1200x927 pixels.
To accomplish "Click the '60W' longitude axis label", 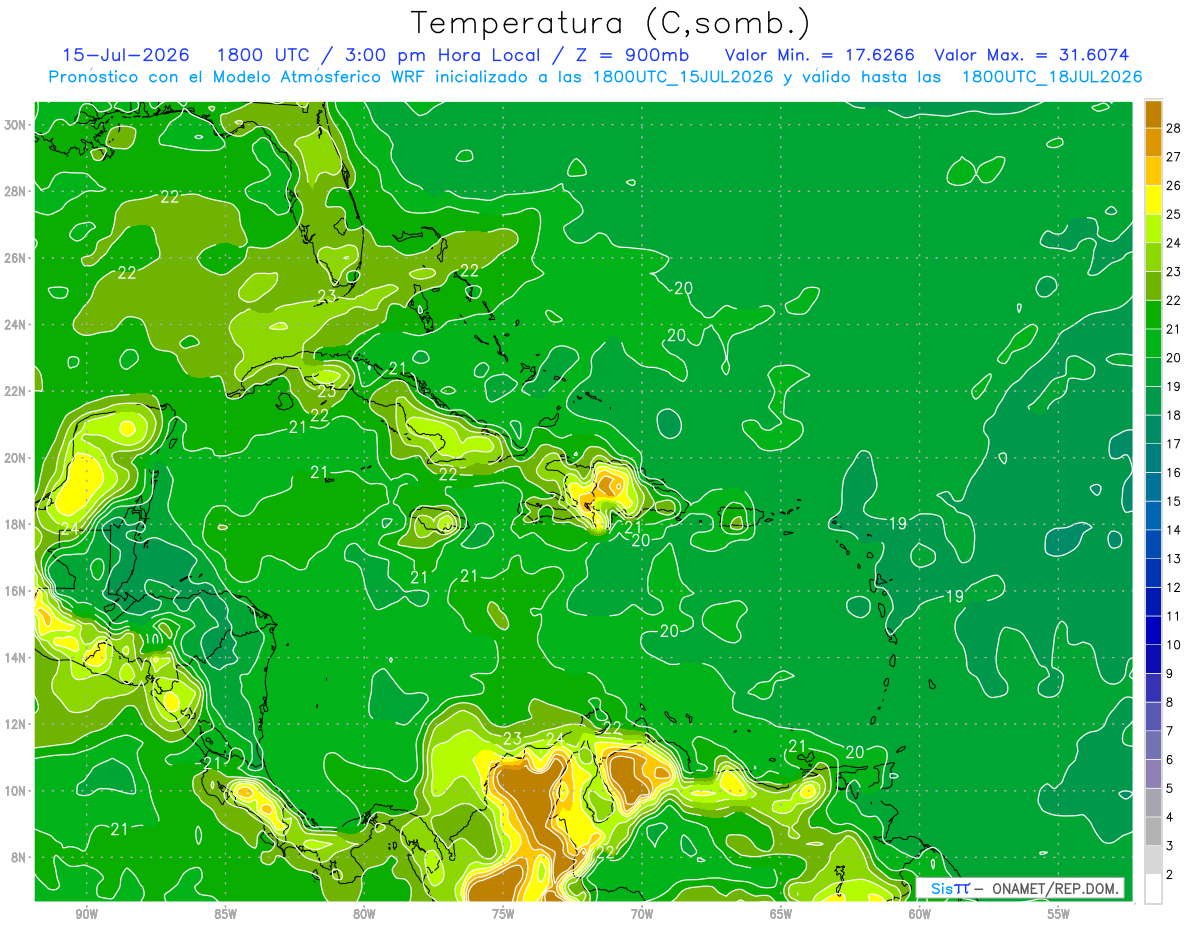I will click(920, 914).
